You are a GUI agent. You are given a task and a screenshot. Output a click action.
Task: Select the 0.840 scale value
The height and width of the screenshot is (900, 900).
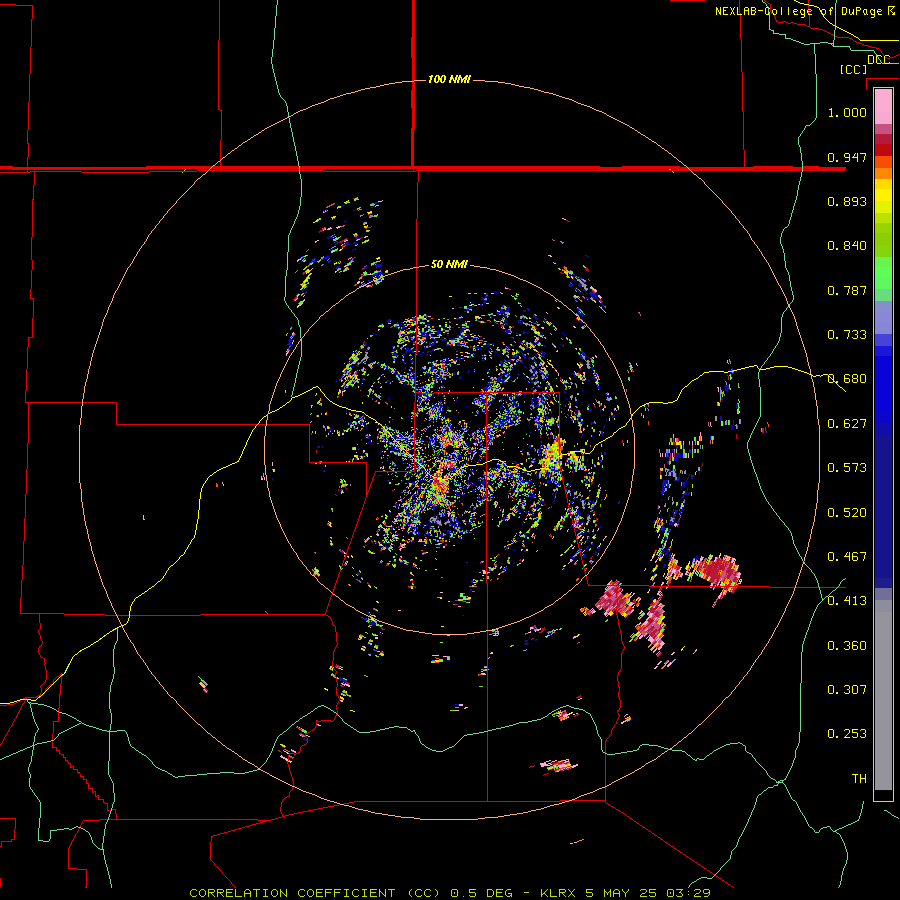coord(847,246)
